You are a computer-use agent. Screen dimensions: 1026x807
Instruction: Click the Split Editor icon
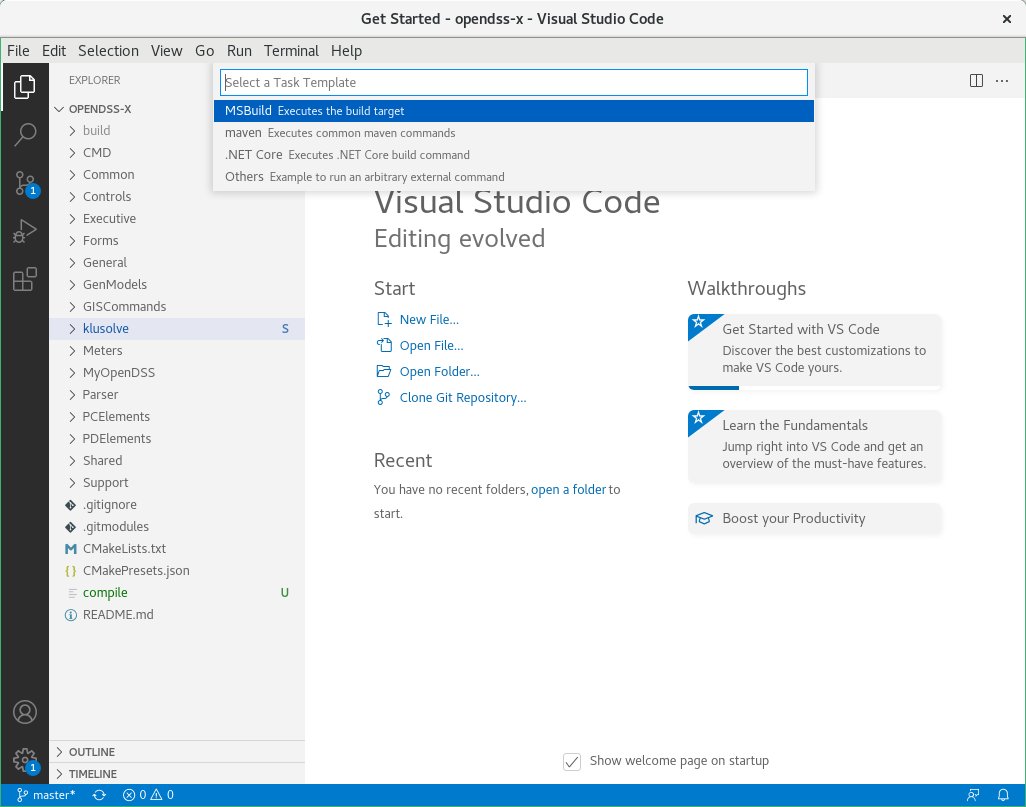click(975, 81)
